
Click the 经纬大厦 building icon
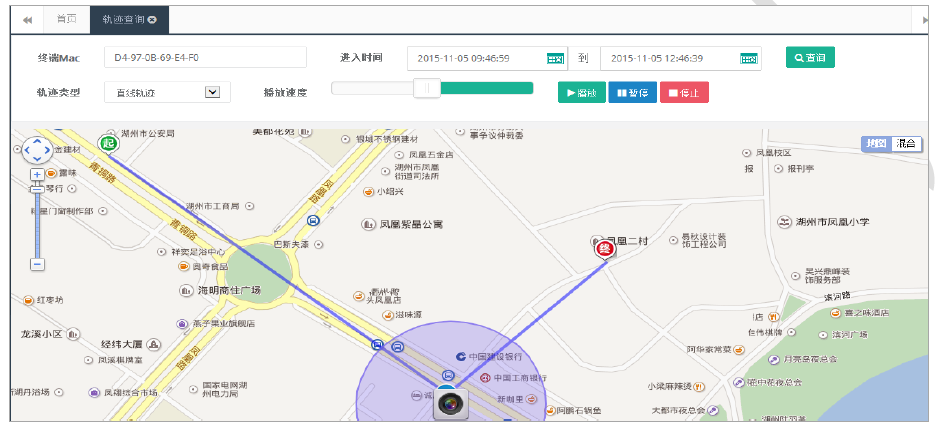(x=154, y=344)
